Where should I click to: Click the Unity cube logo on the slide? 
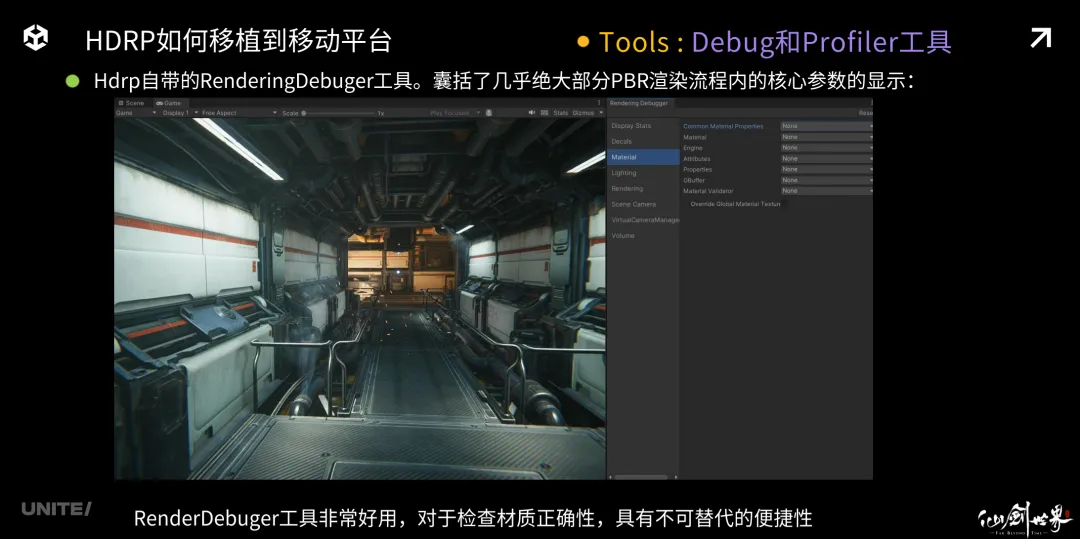click(35, 38)
